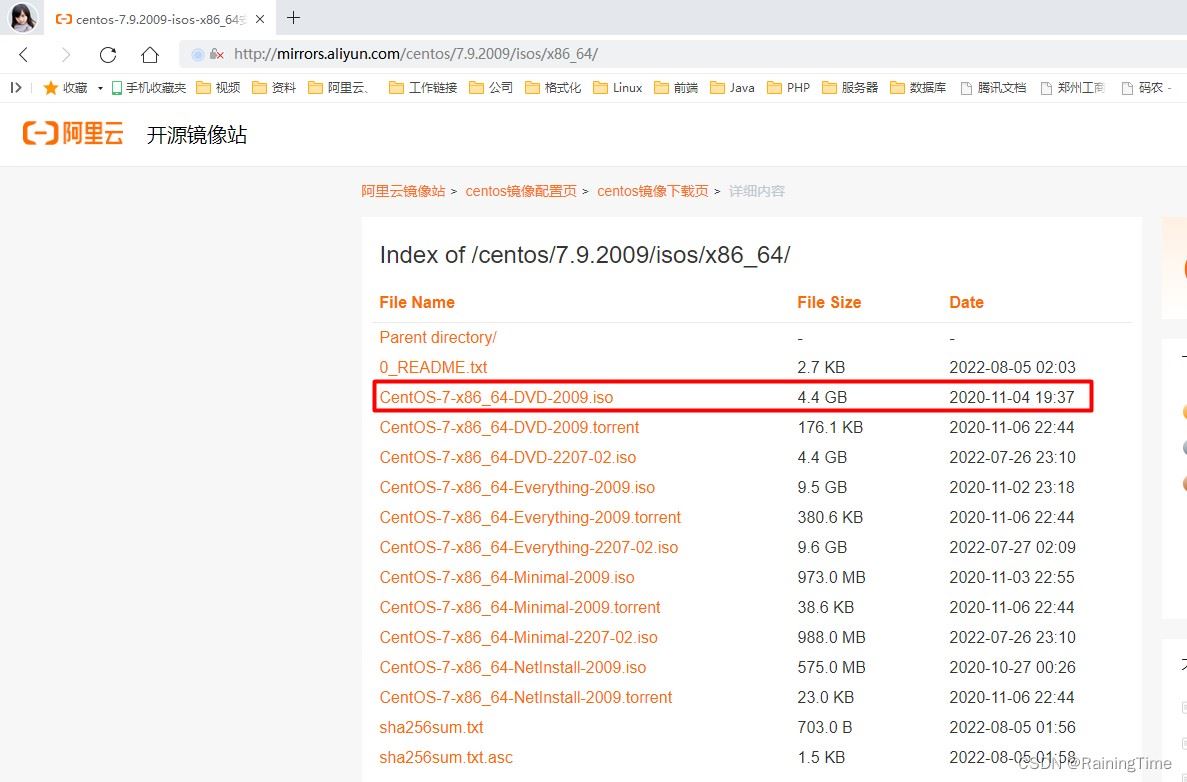Download CentOS-7-x86_64-Minimal-2009.torrent

519,607
